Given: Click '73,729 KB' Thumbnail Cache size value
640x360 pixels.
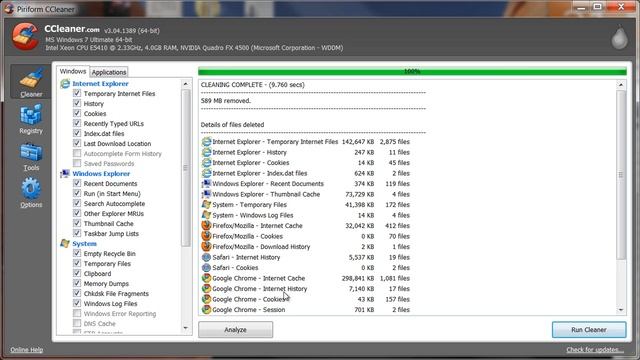Looking at the screenshot, I should tap(360, 194).
